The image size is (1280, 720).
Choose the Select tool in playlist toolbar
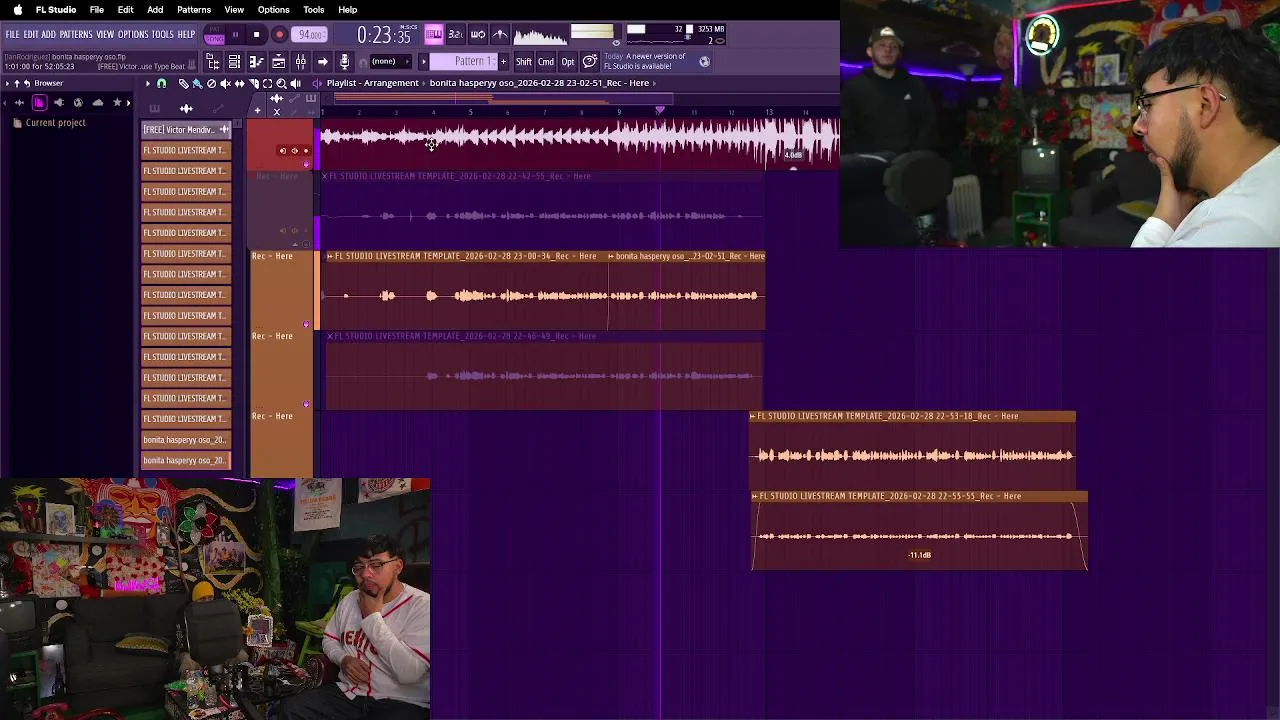pos(267,83)
